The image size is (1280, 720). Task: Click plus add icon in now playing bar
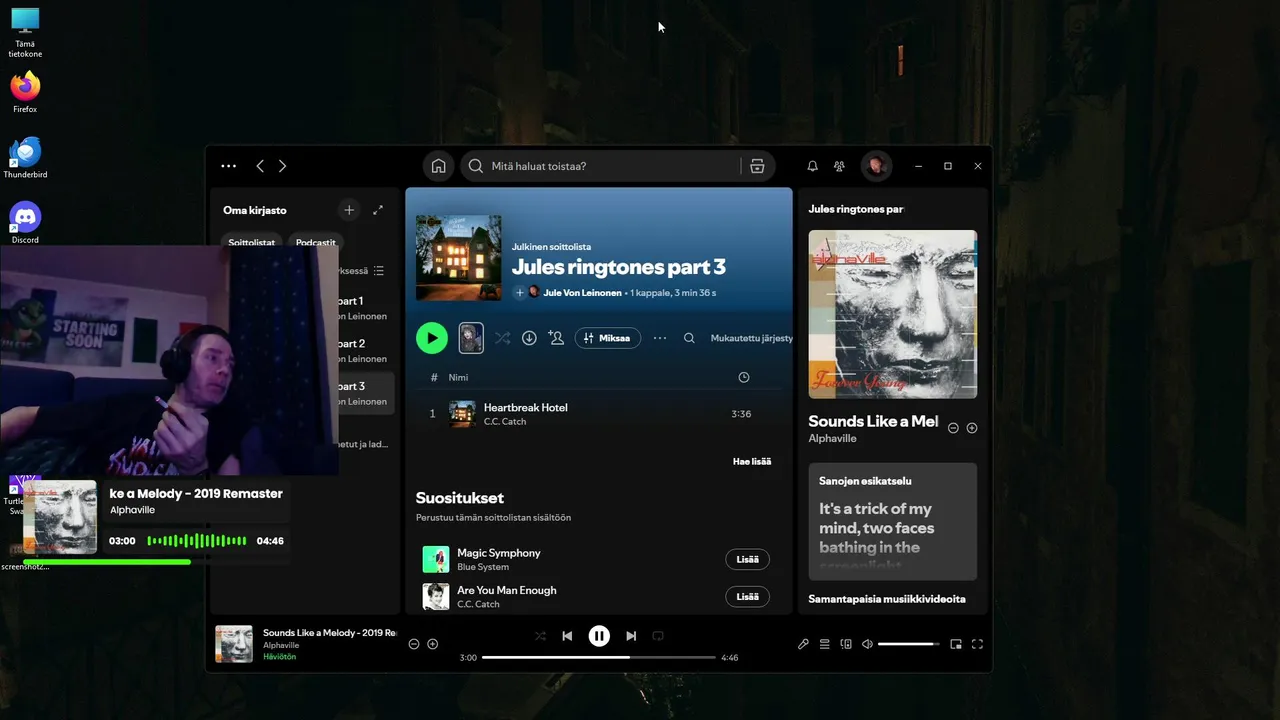tap(433, 644)
